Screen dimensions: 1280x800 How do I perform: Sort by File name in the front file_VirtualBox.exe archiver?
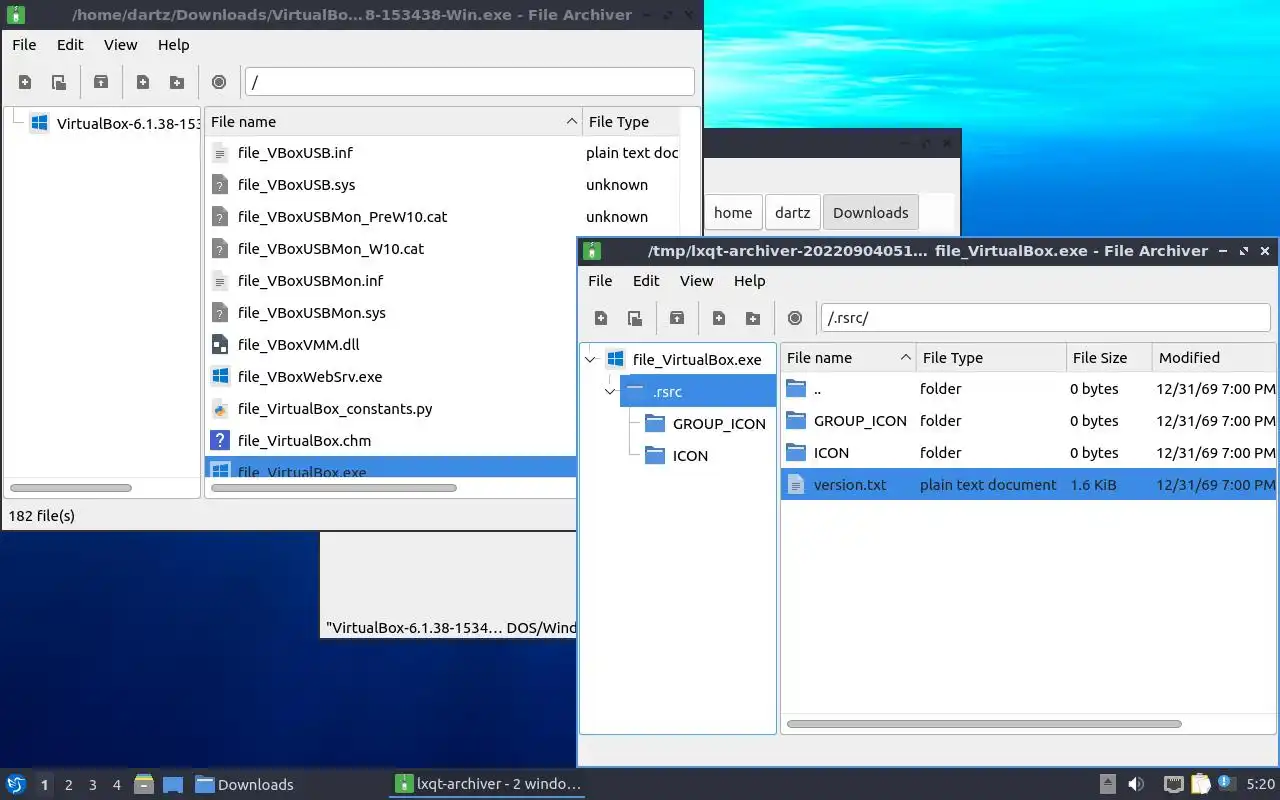849,357
